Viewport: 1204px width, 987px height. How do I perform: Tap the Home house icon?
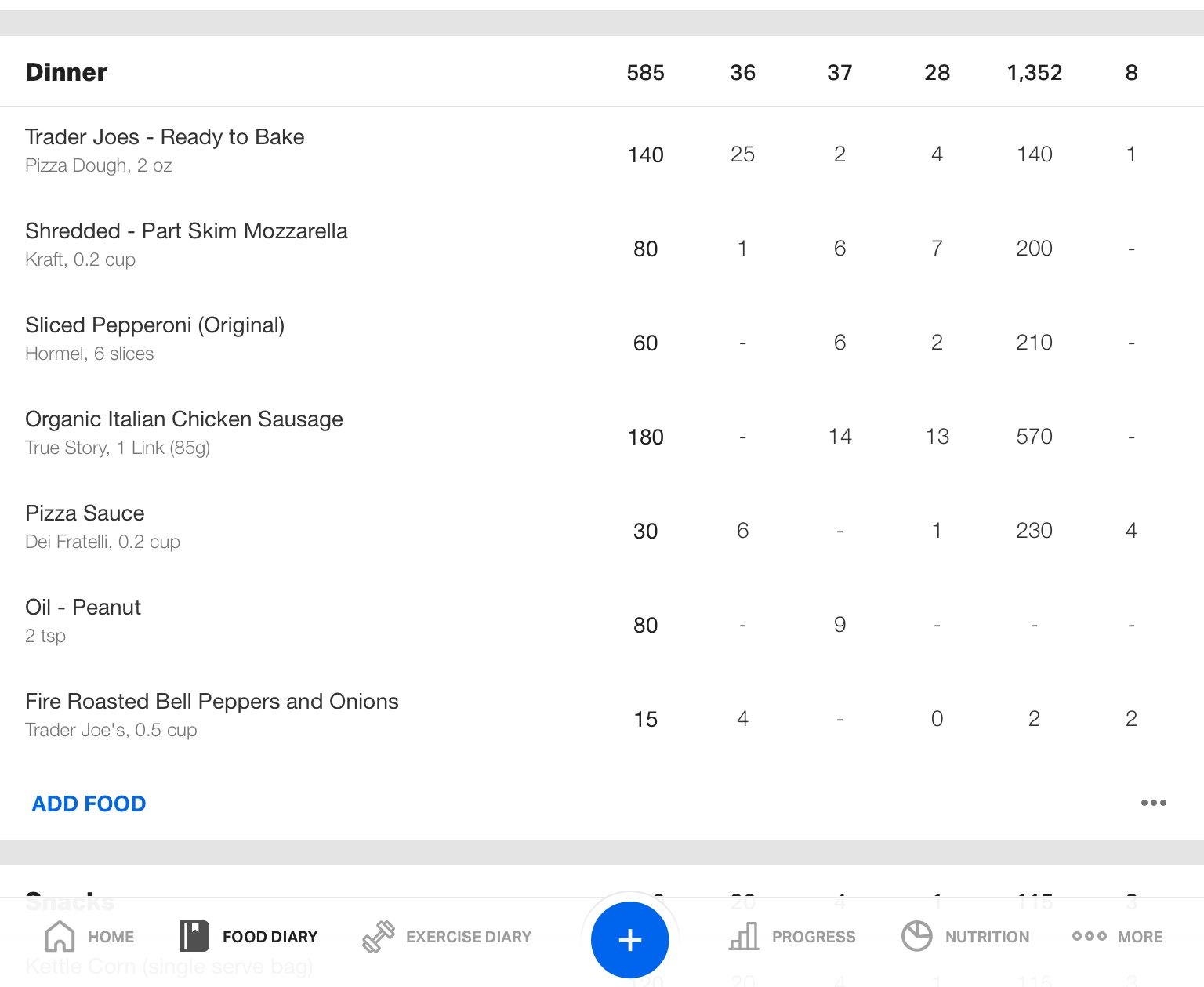coord(60,936)
